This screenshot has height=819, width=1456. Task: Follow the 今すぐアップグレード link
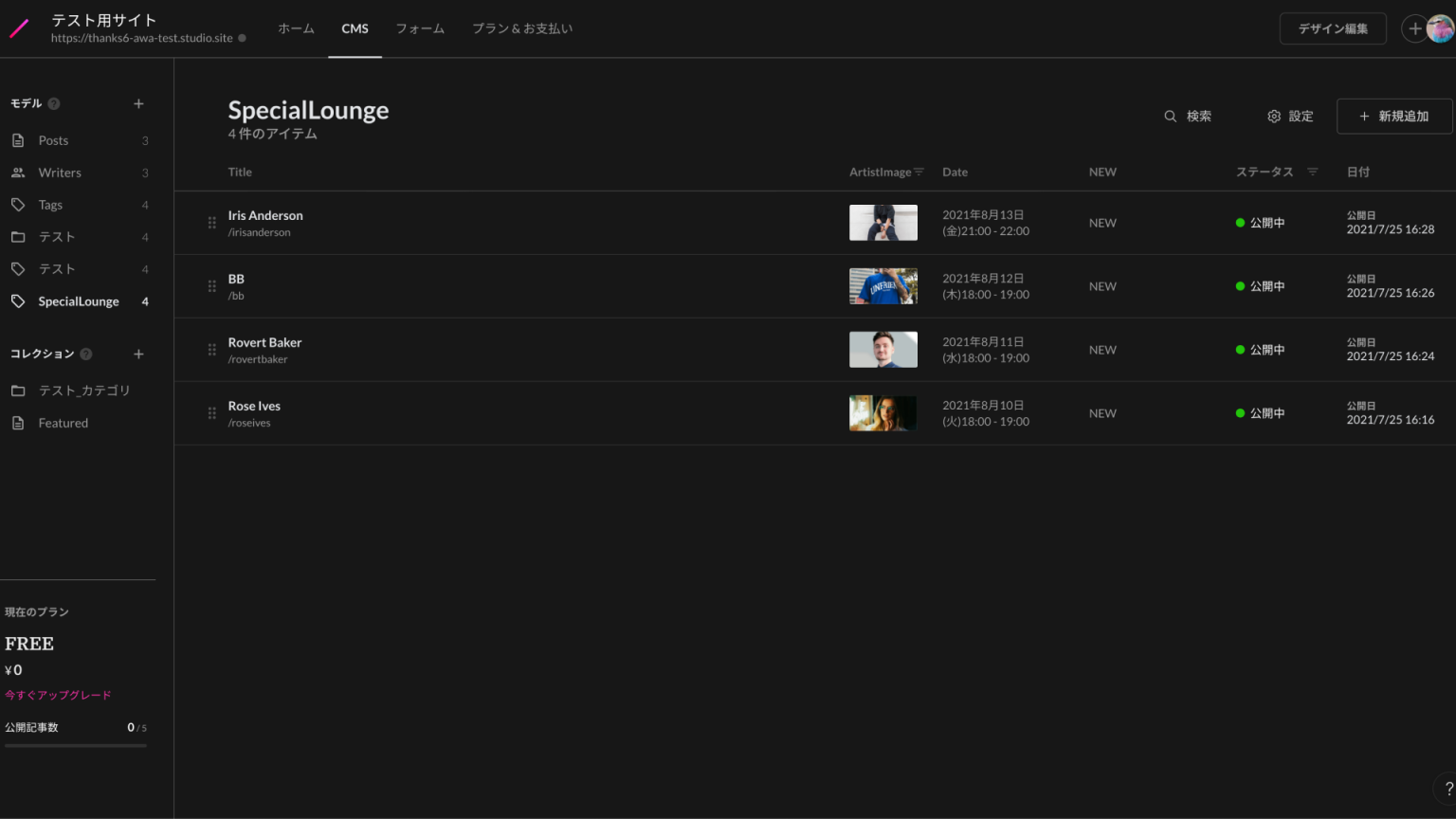coord(58,695)
